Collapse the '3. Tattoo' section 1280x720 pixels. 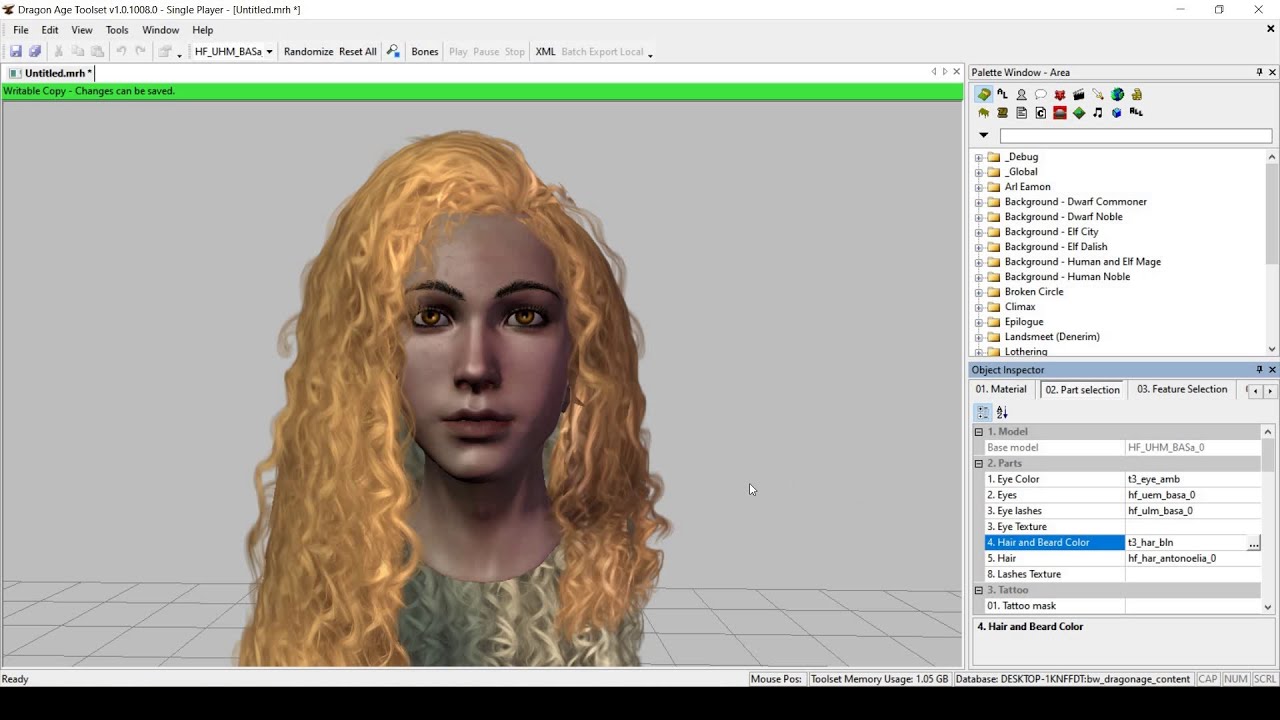[x=979, y=591]
